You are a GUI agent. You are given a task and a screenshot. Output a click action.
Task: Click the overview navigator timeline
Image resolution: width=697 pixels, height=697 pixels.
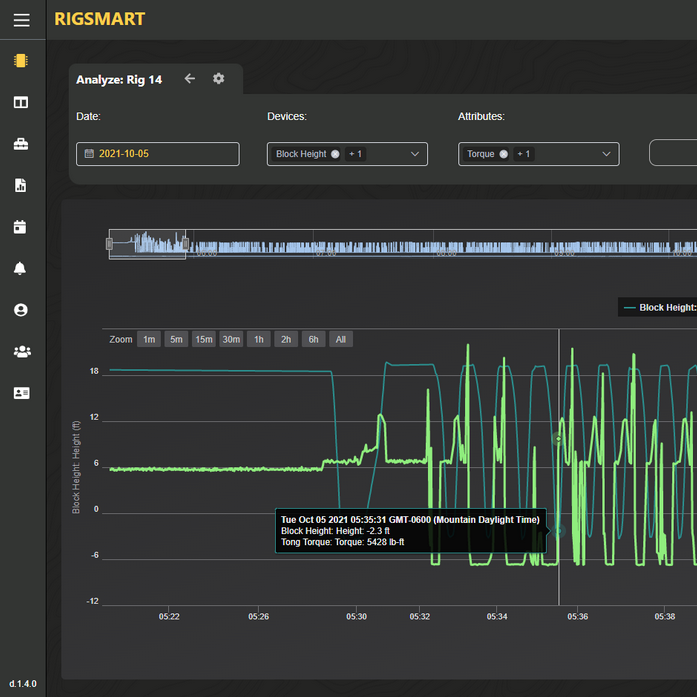tap(403, 244)
